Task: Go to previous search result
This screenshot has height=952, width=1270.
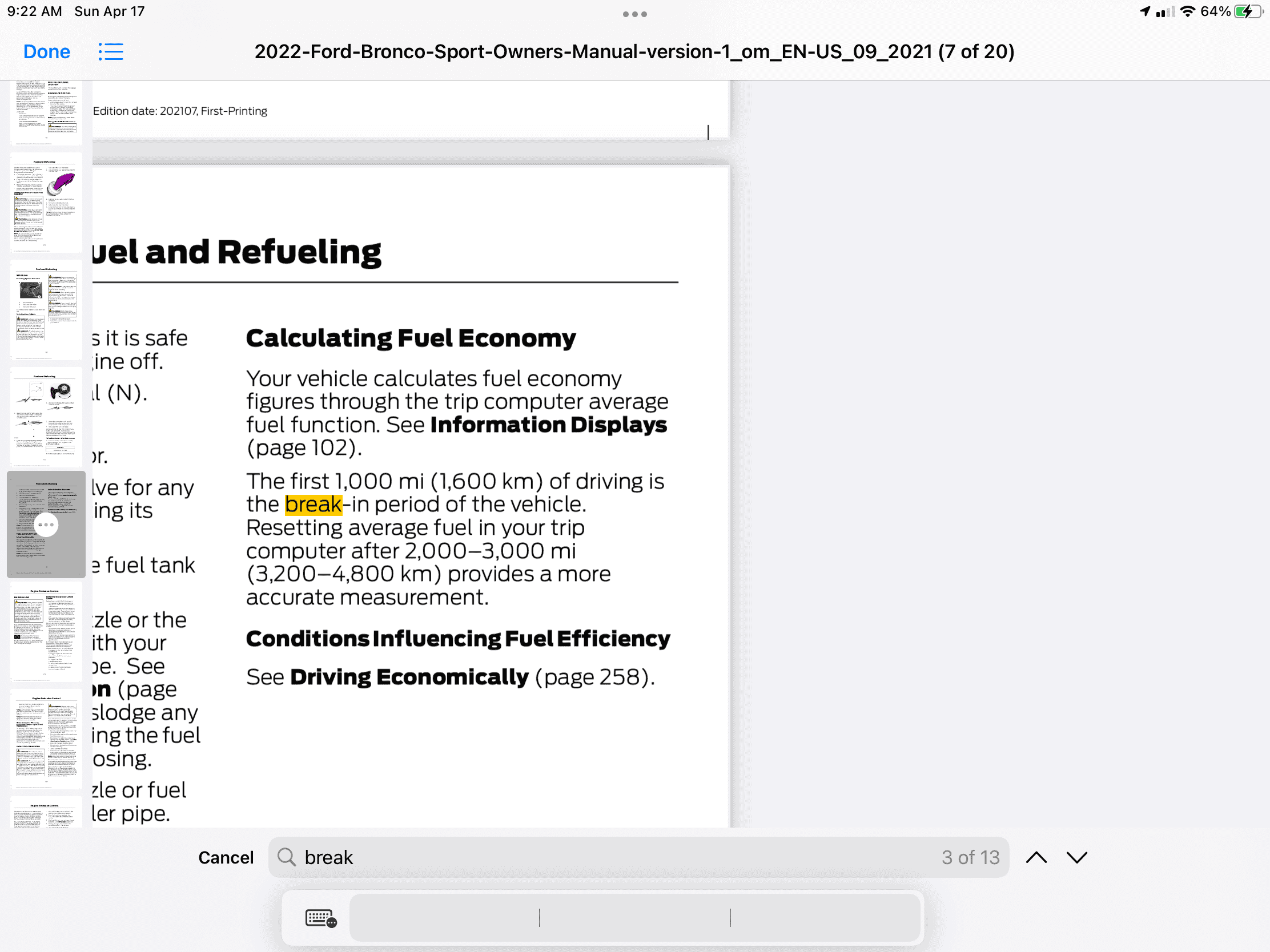Action: [x=1036, y=857]
